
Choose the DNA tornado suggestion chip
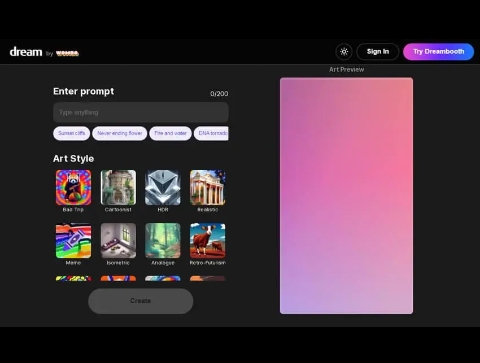[x=211, y=133]
